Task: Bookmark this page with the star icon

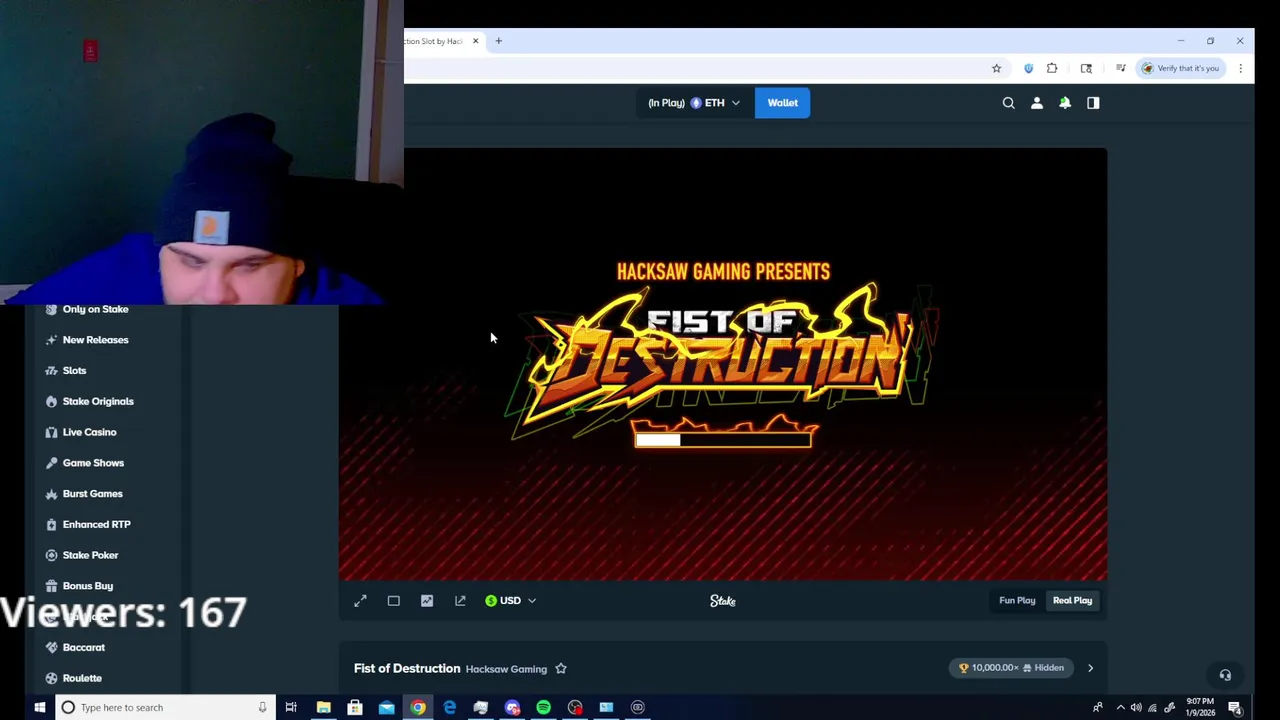Action: coord(996,68)
